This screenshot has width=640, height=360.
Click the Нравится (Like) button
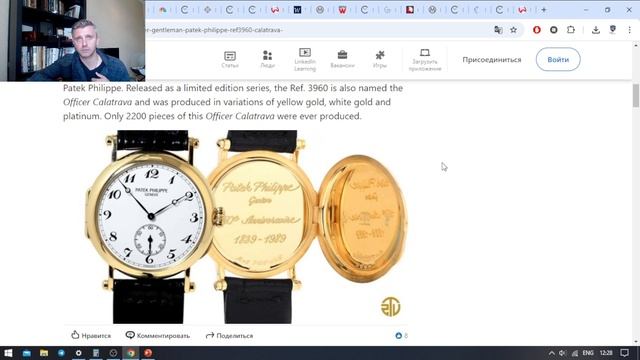point(91,336)
